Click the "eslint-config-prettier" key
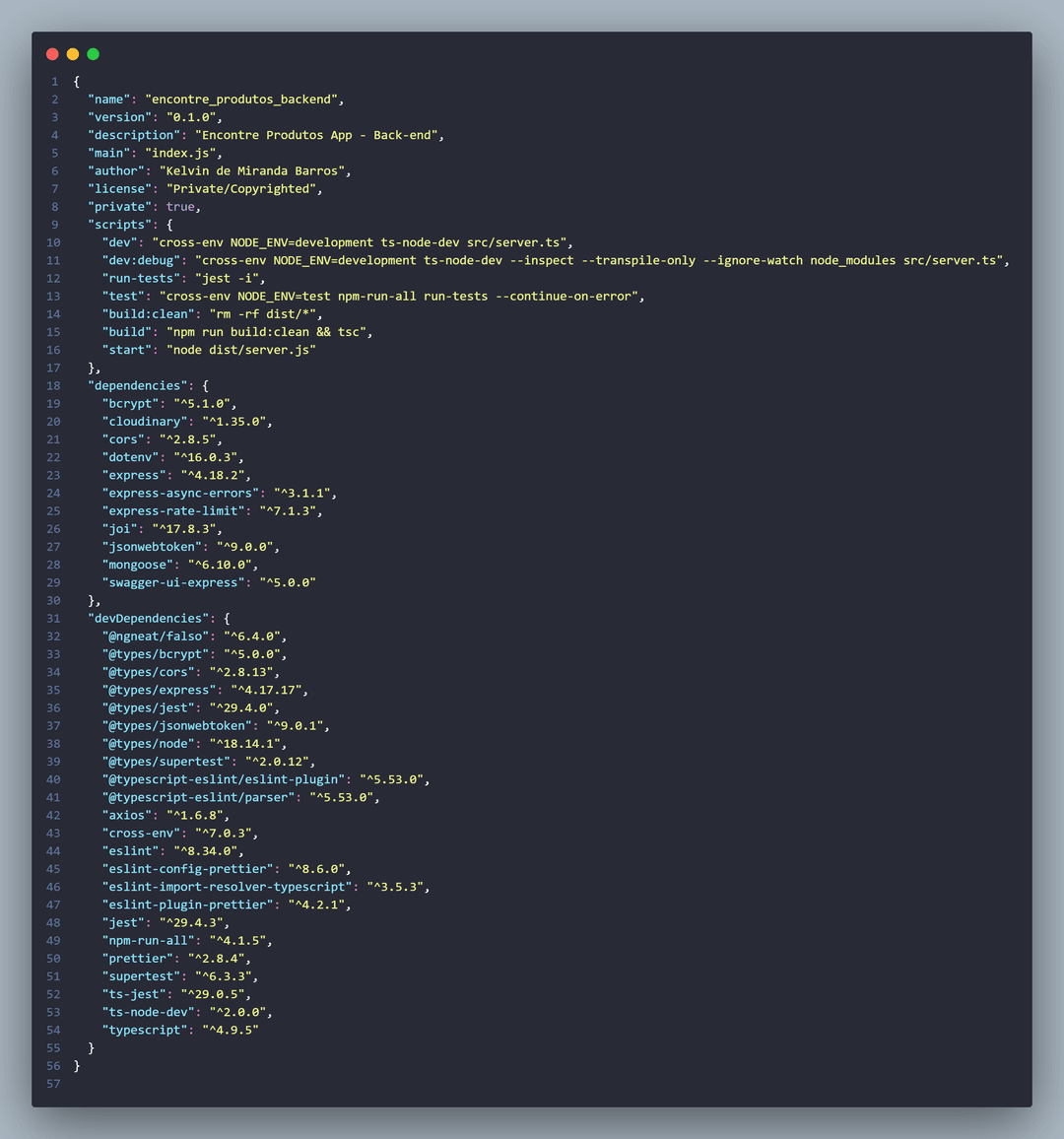This screenshot has height=1139, width=1064. [187, 869]
